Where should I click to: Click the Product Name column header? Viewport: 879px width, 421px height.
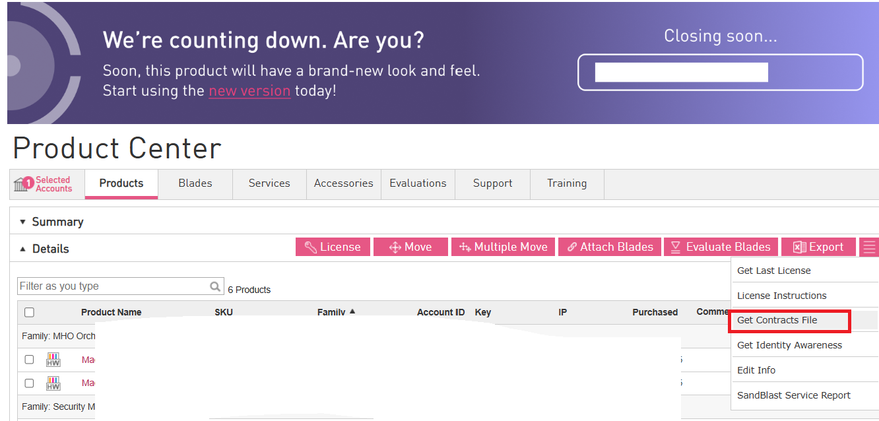[111, 312]
